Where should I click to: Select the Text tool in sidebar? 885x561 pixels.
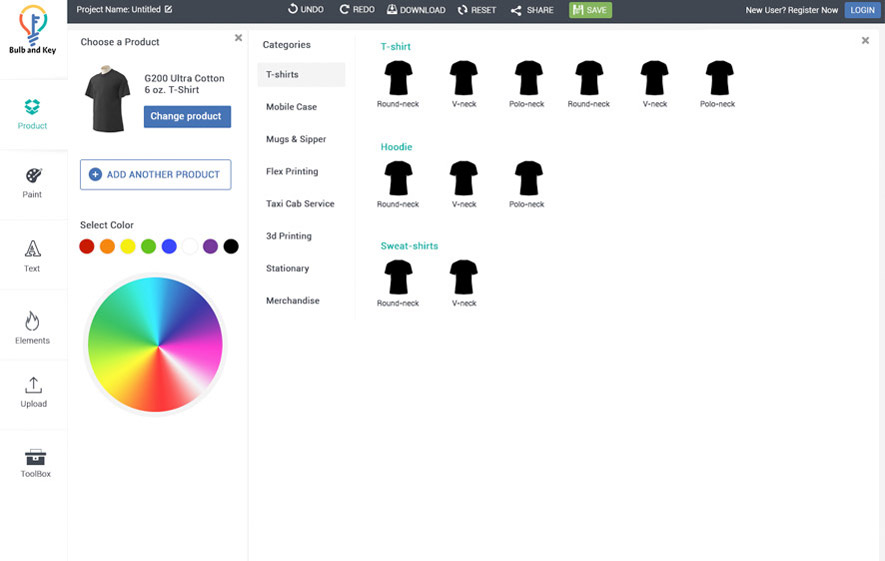pos(33,256)
